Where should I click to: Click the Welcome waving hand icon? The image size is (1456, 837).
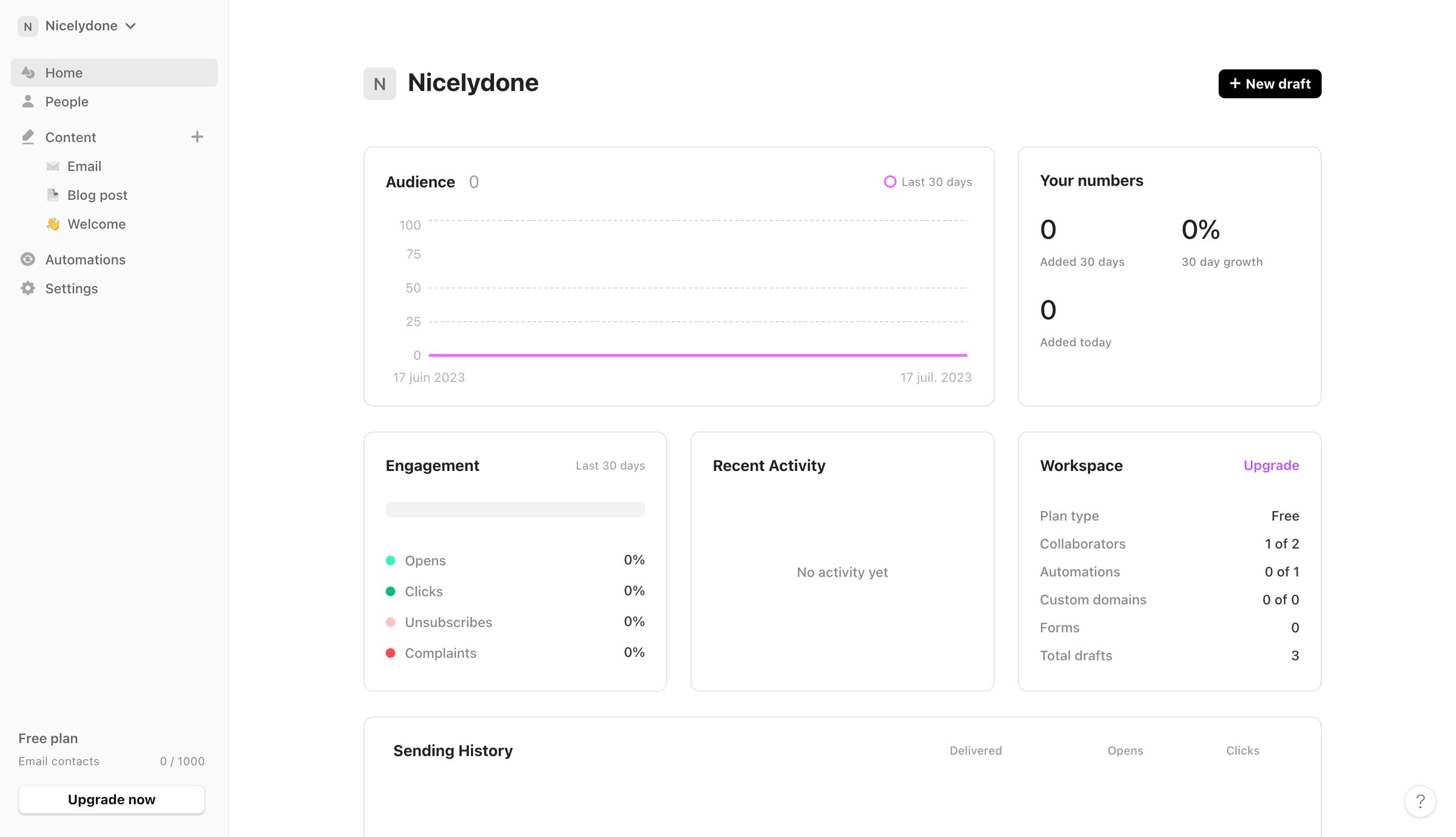(x=53, y=224)
